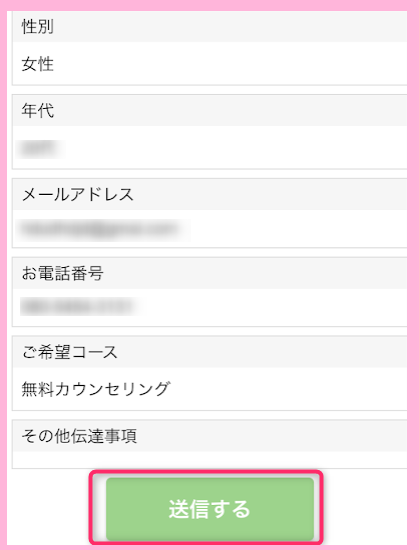Click the green 送信する submit button

210,509
